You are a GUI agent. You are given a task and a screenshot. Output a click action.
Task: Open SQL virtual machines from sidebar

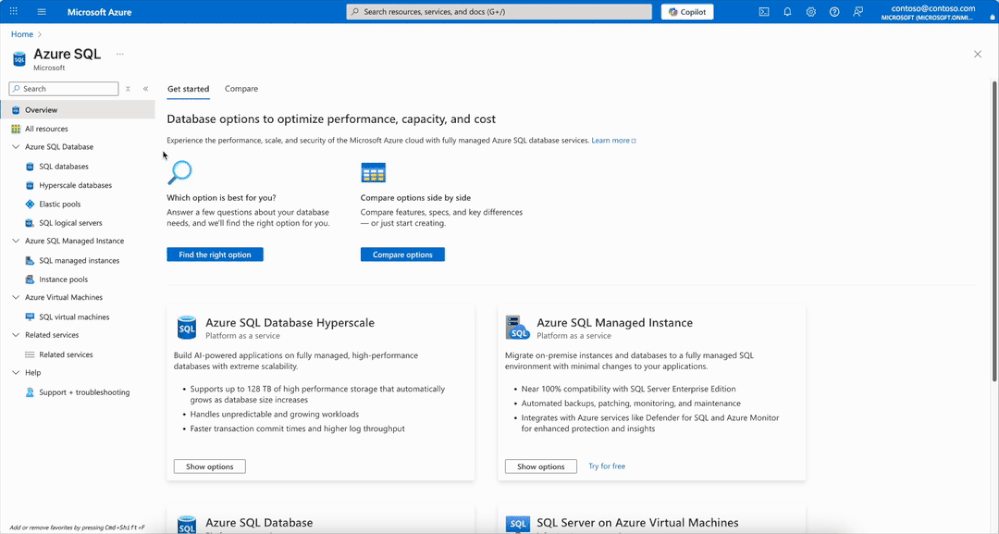[x=74, y=317]
